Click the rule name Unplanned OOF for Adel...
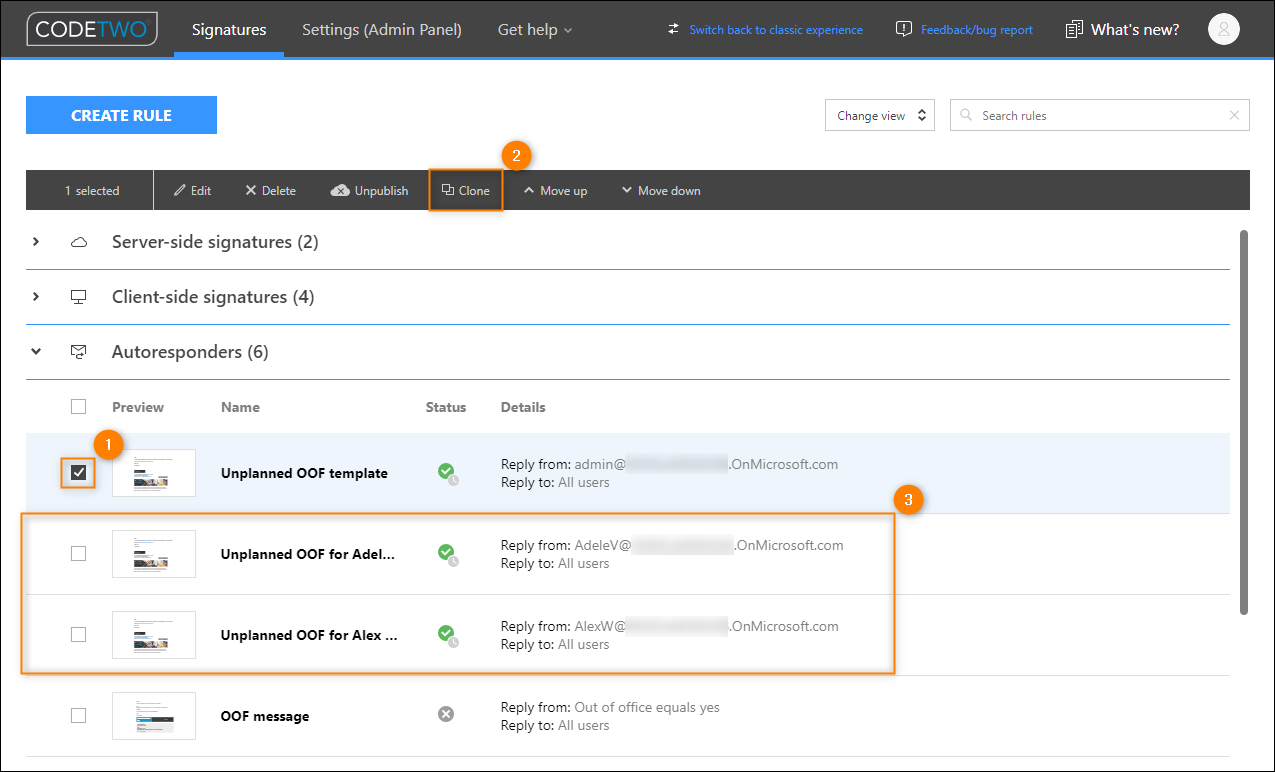This screenshot has height=772, width=1275. pos(308,554)
